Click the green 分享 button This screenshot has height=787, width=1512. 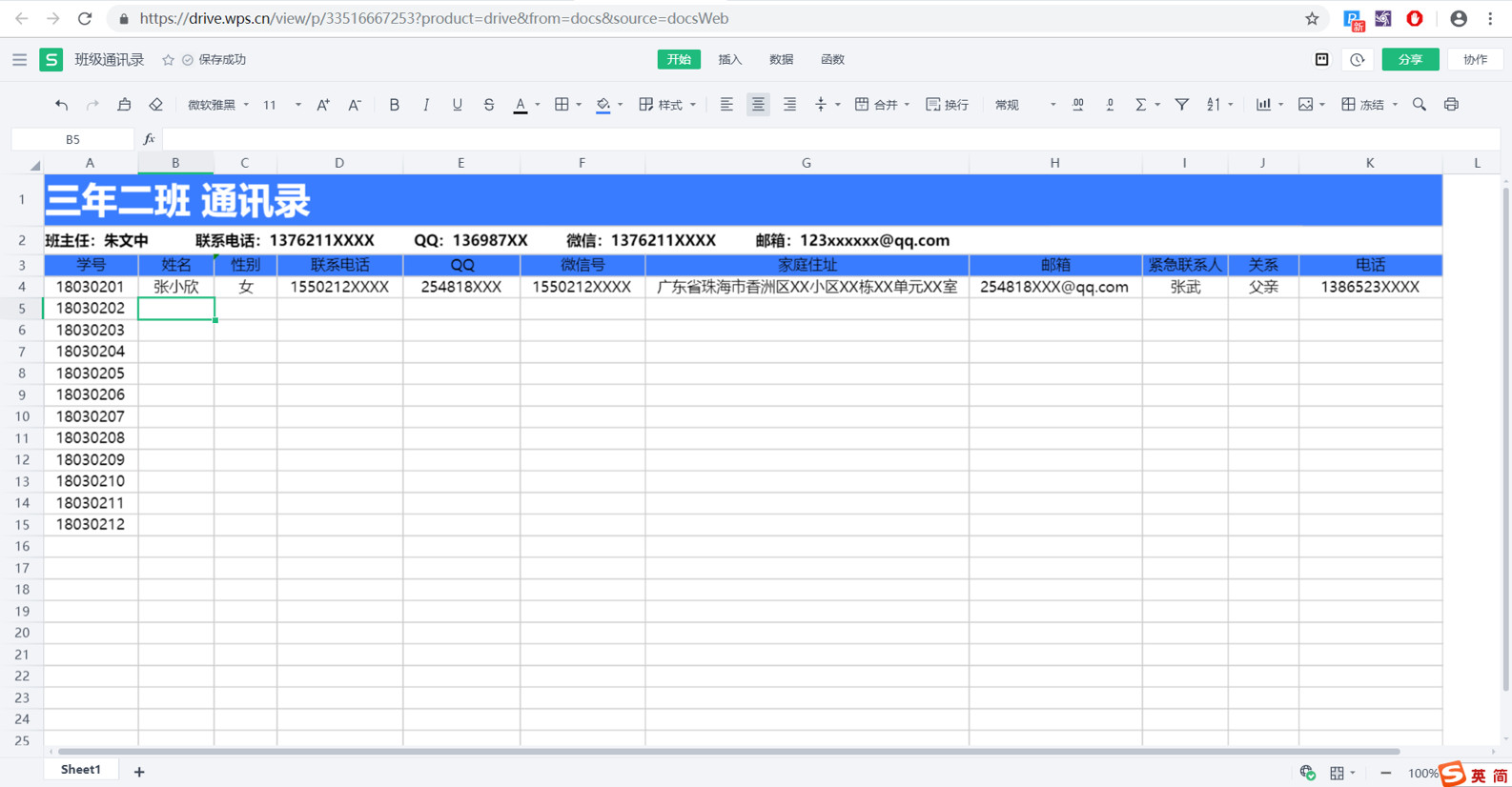1410,59
